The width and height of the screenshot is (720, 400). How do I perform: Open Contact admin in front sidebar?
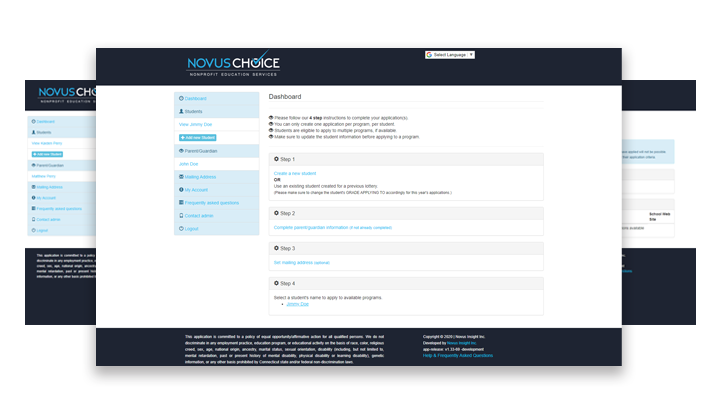[216, 215]
